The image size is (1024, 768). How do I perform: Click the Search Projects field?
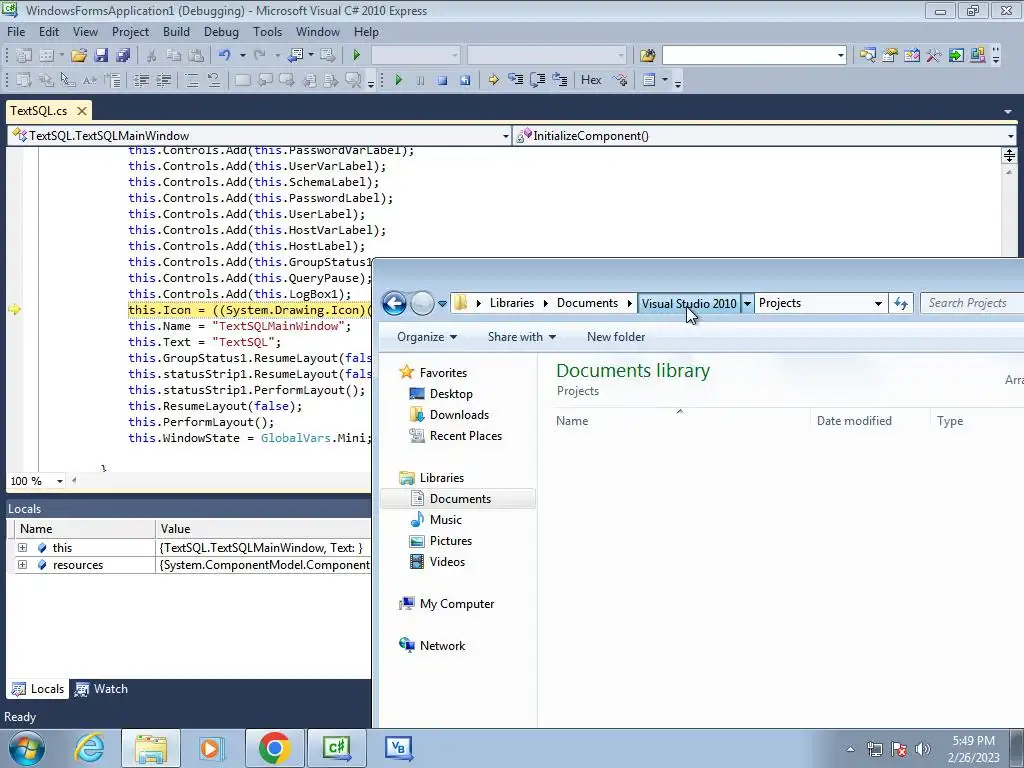click(972, 303)
